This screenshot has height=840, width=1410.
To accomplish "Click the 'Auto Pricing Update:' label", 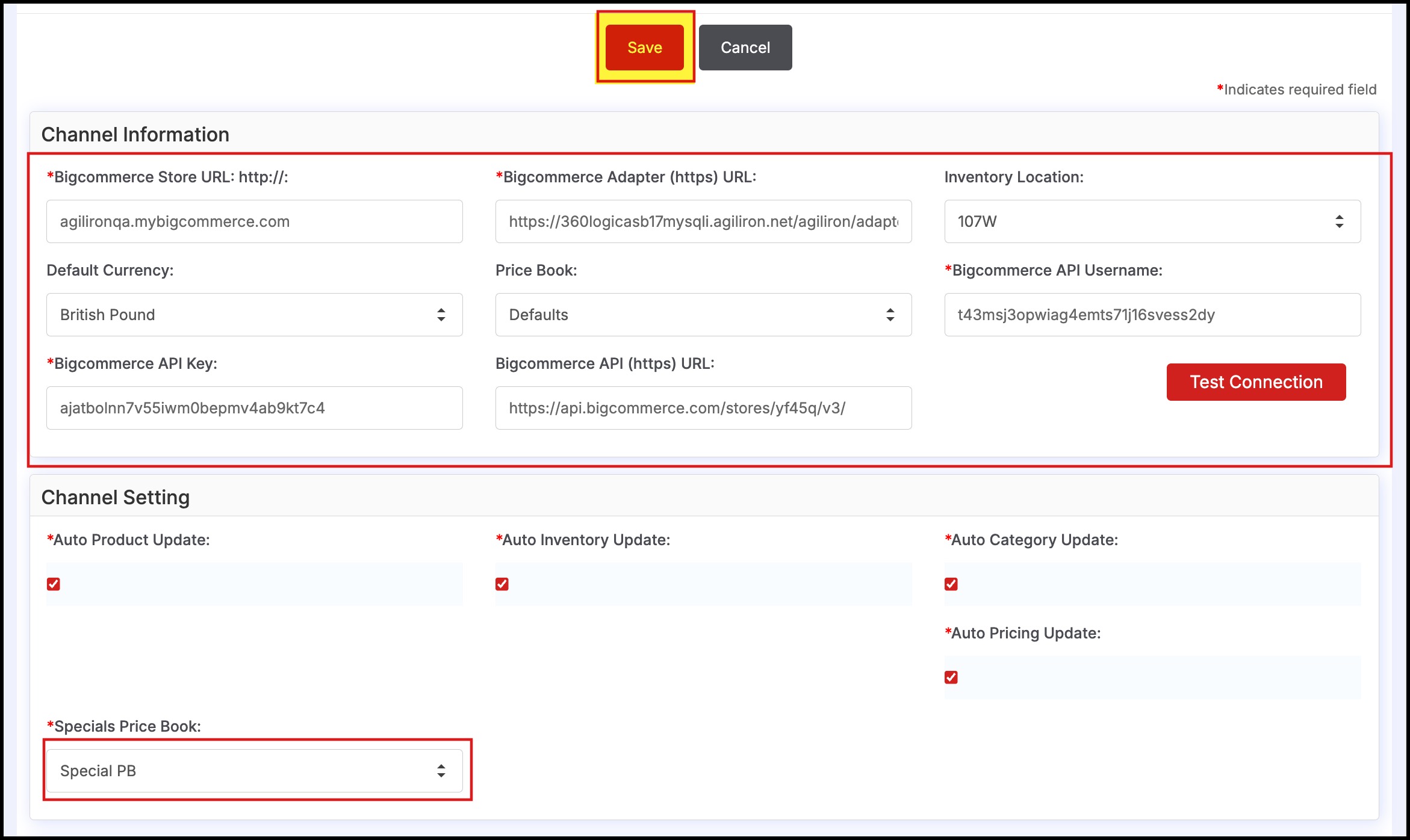I will tap(1023, 633).
